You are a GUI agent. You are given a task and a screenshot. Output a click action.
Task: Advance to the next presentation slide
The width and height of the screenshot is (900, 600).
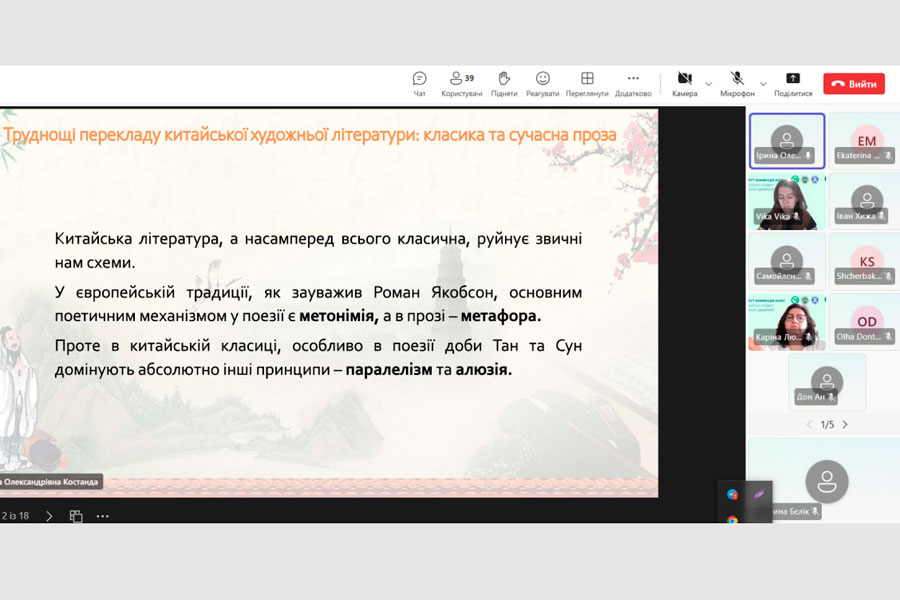click(48, 516)
